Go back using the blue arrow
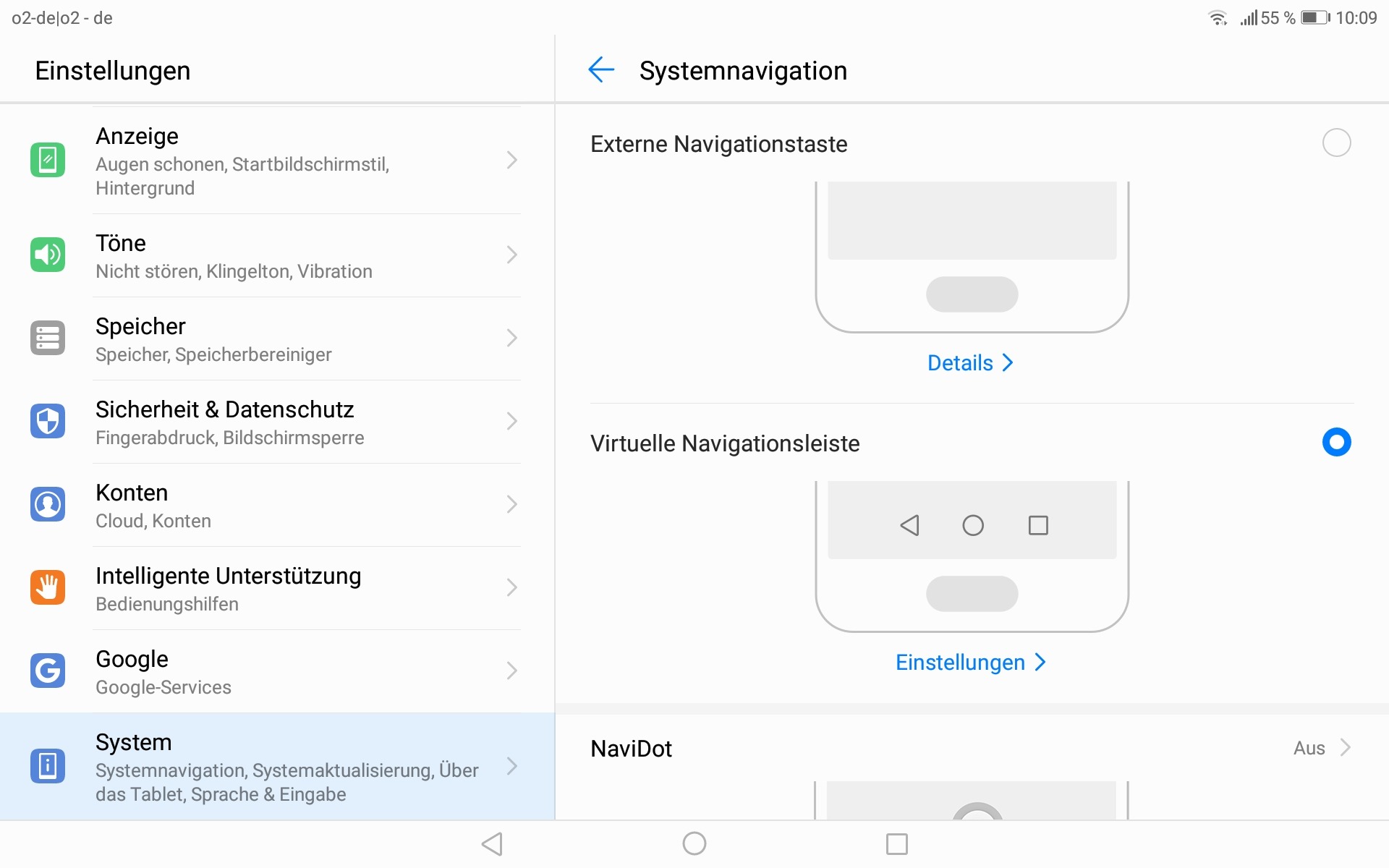This screenshot has height=868, width=1389. [601, 70]
